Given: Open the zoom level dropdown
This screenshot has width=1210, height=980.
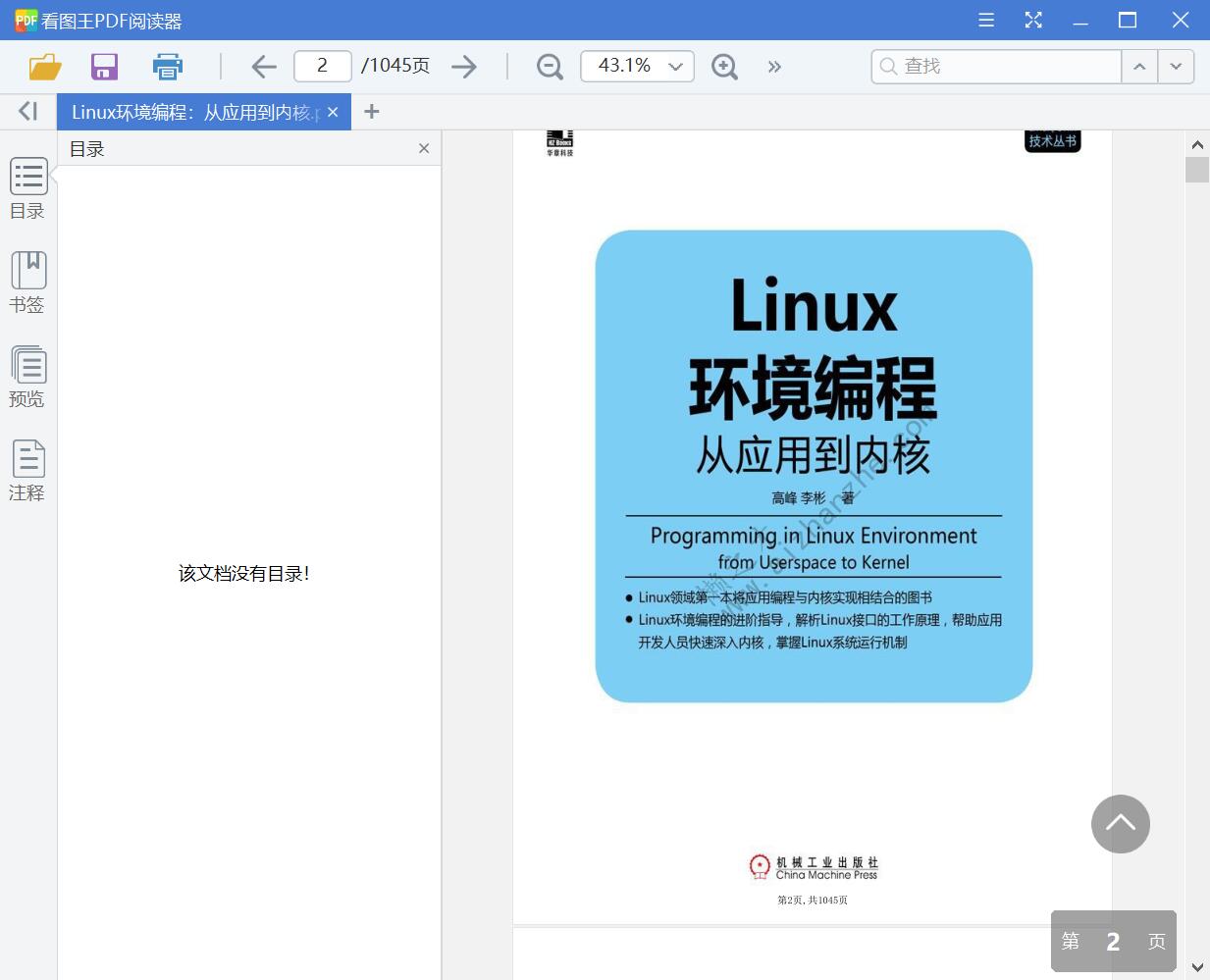Looking at the screenshot, I should coord(674,66).
